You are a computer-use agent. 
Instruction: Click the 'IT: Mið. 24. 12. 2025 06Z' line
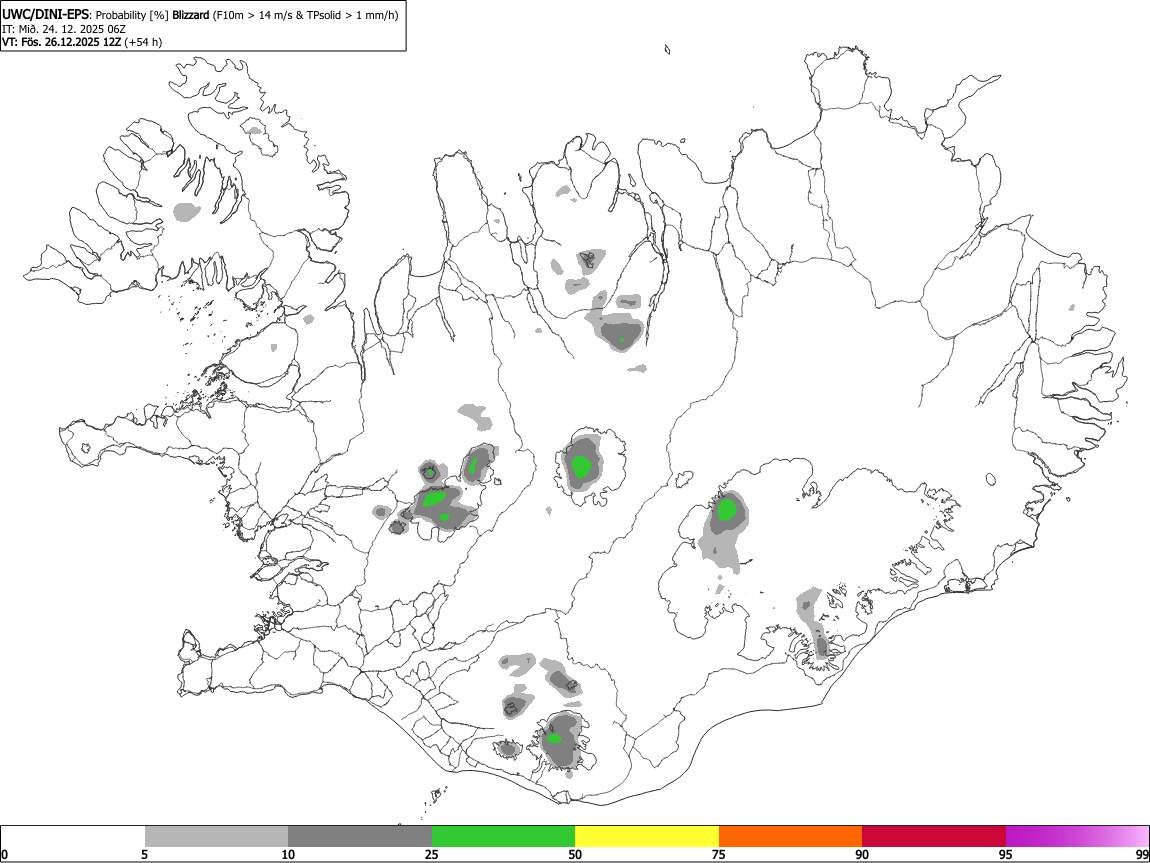click(64, 29)
